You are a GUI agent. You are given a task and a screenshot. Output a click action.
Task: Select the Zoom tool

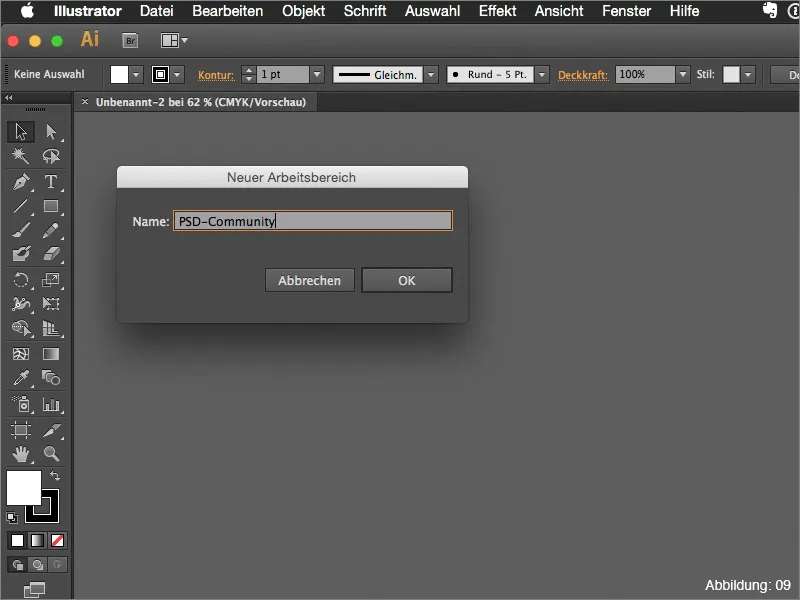click(x=51, y=454)
